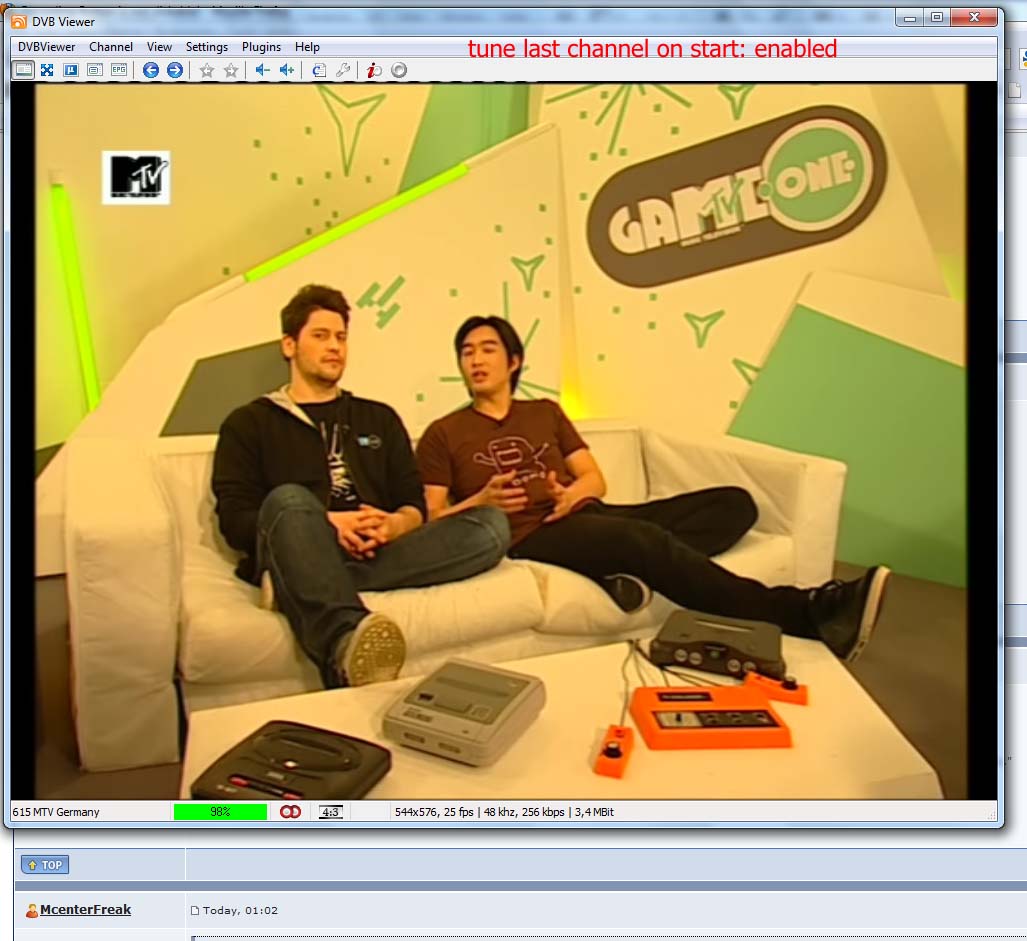Toggle the first window-mode toolbar button
This screenshot has height=941, width=1027.
point(22,70)
